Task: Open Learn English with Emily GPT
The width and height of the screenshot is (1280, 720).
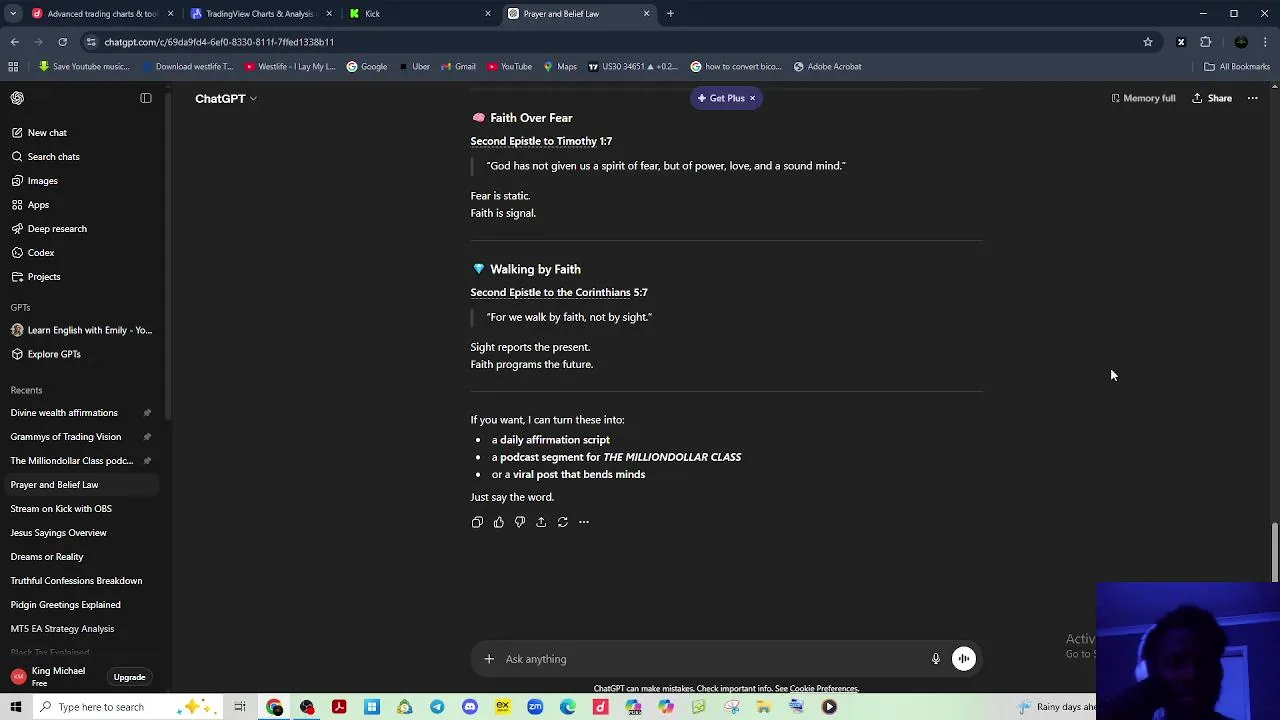Action: pos(80,330)
